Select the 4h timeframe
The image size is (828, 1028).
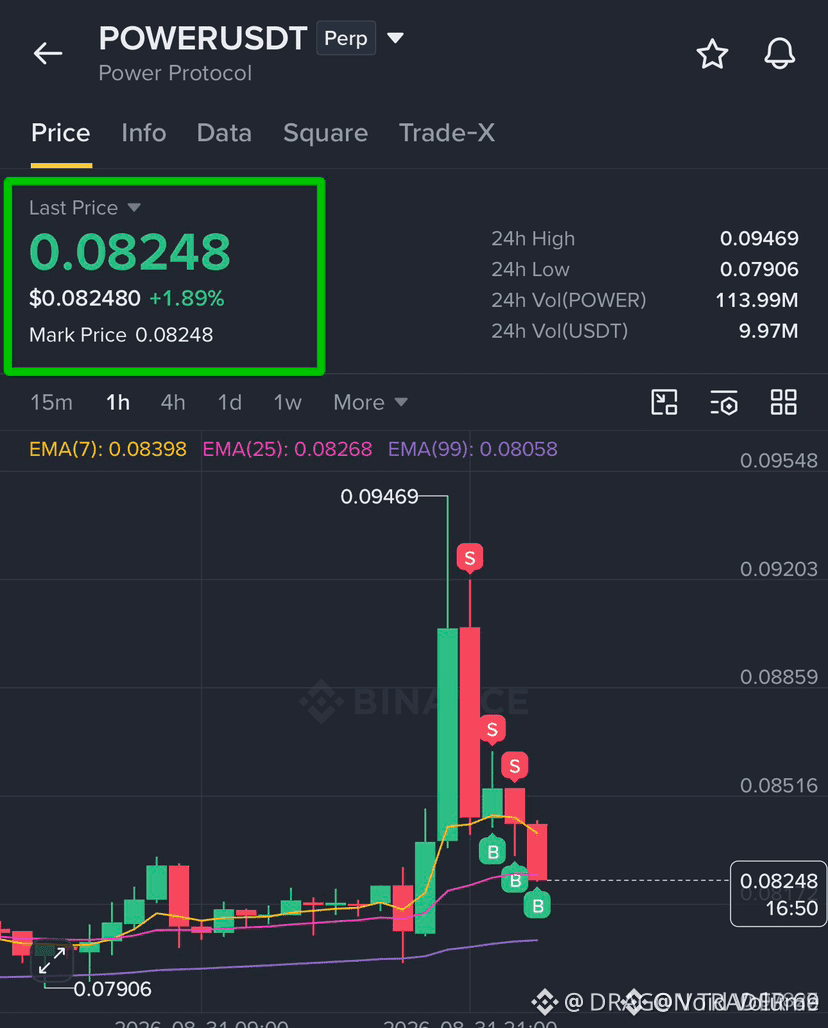(173, 402)
